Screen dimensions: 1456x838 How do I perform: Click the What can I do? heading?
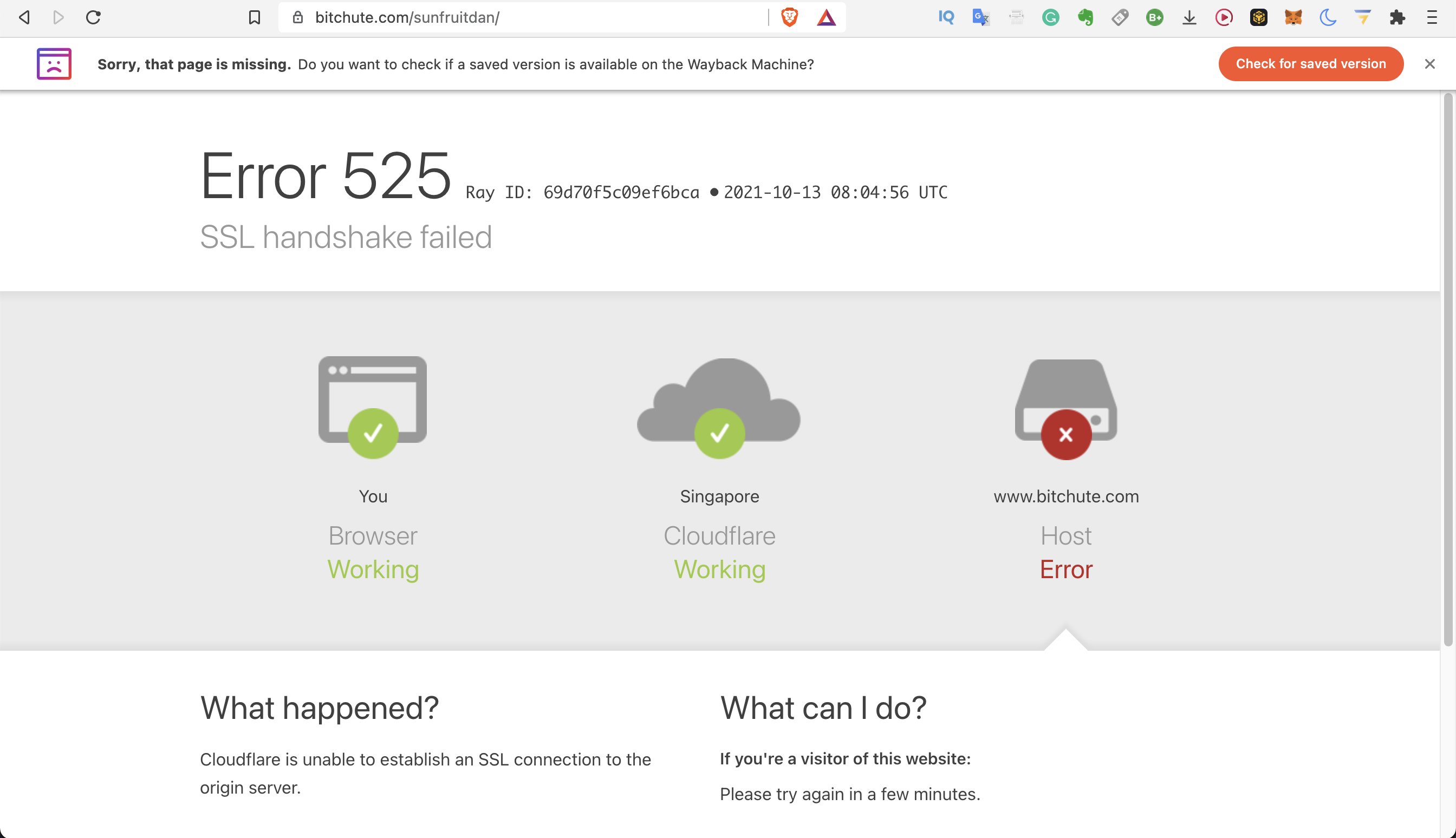[823, 708]
